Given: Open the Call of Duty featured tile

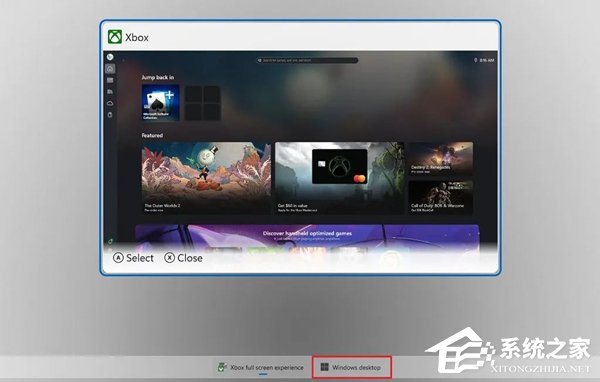Looking at the screenshot, I should click(x=440, y=197).
